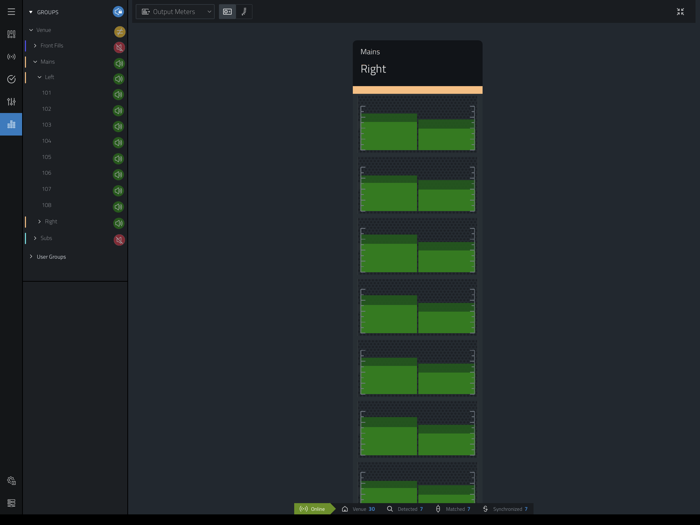Image resolution: width=700 pixels, height=525 pixels.
Task: Mute the Left group
Action: click(118, 79)
